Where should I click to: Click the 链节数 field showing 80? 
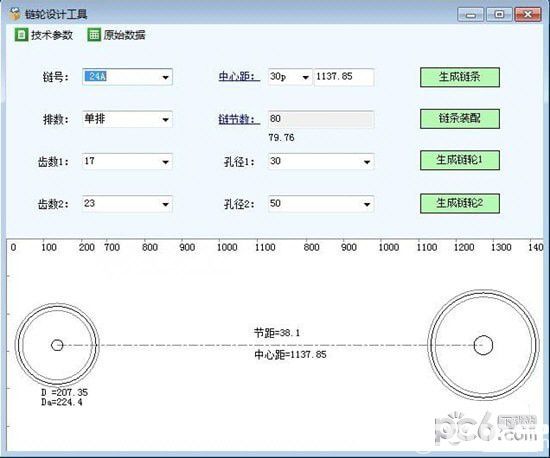pyautogui.click(x=321, y=119)
